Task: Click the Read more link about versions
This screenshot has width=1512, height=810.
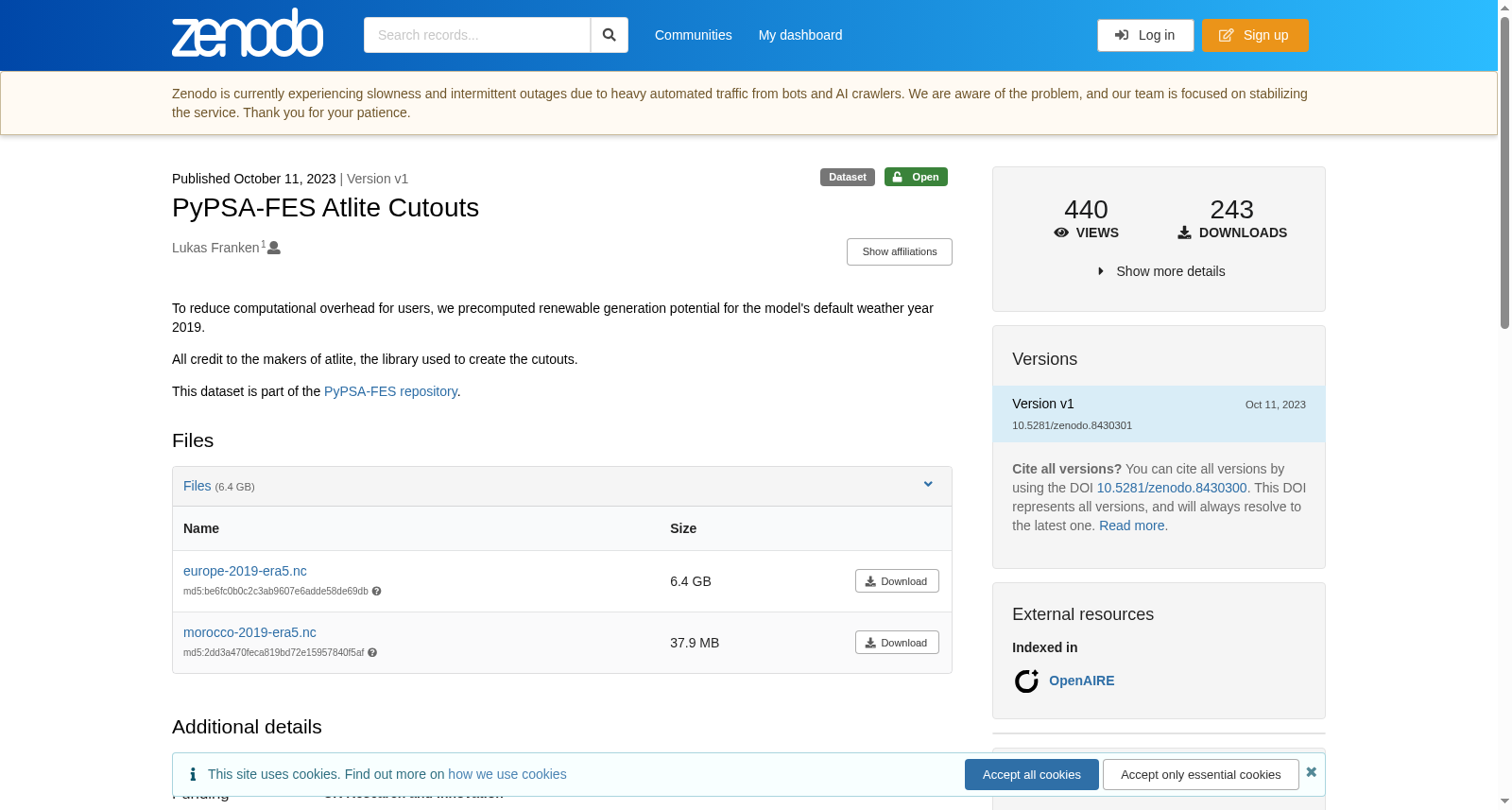Action: pyautogui.click(x=1131, y=526)
